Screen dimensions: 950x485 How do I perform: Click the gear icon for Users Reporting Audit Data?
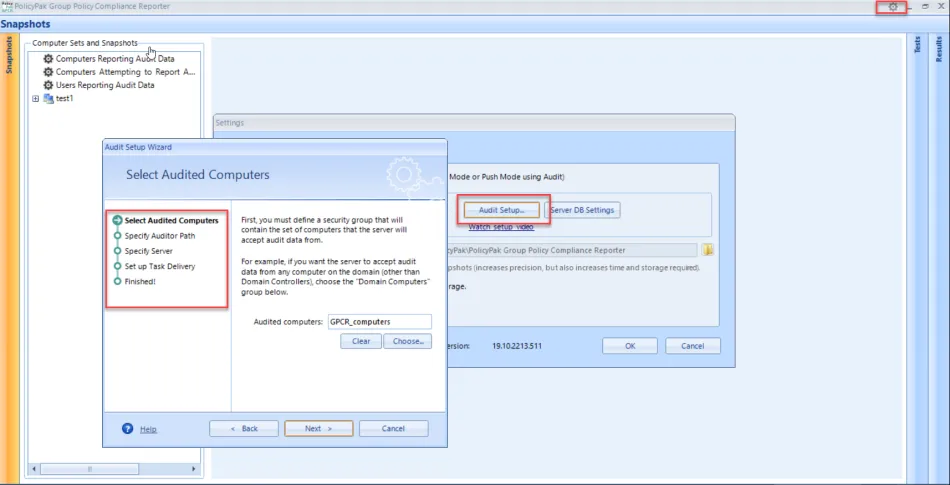click(x=48, y=85)
